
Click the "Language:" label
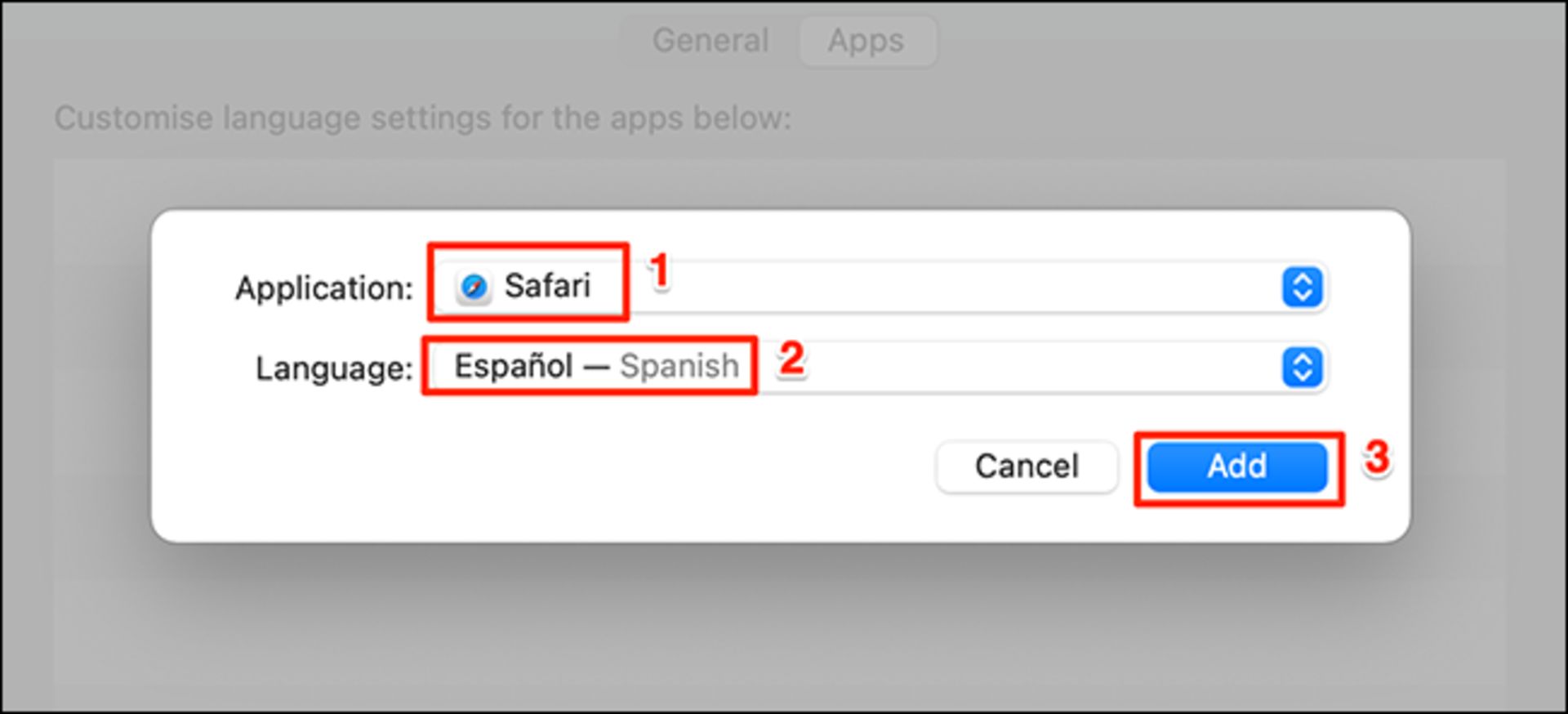click(x=334, y=368)
